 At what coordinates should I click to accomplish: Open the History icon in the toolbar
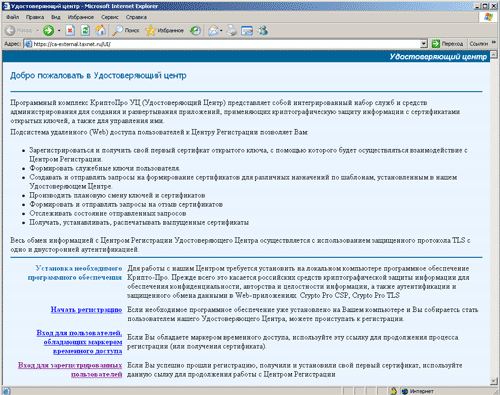coord(195,31)
